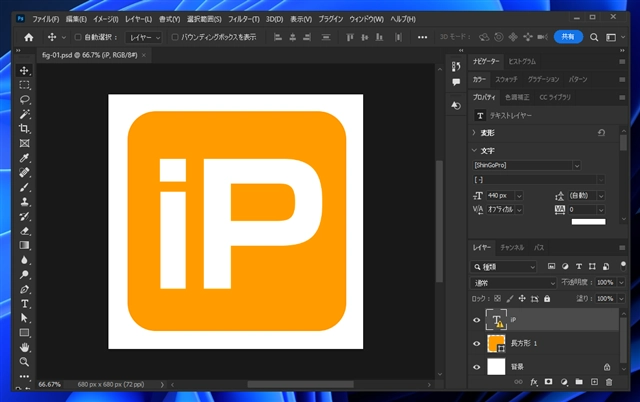Activate the Zoom tool magnifier

25,361
